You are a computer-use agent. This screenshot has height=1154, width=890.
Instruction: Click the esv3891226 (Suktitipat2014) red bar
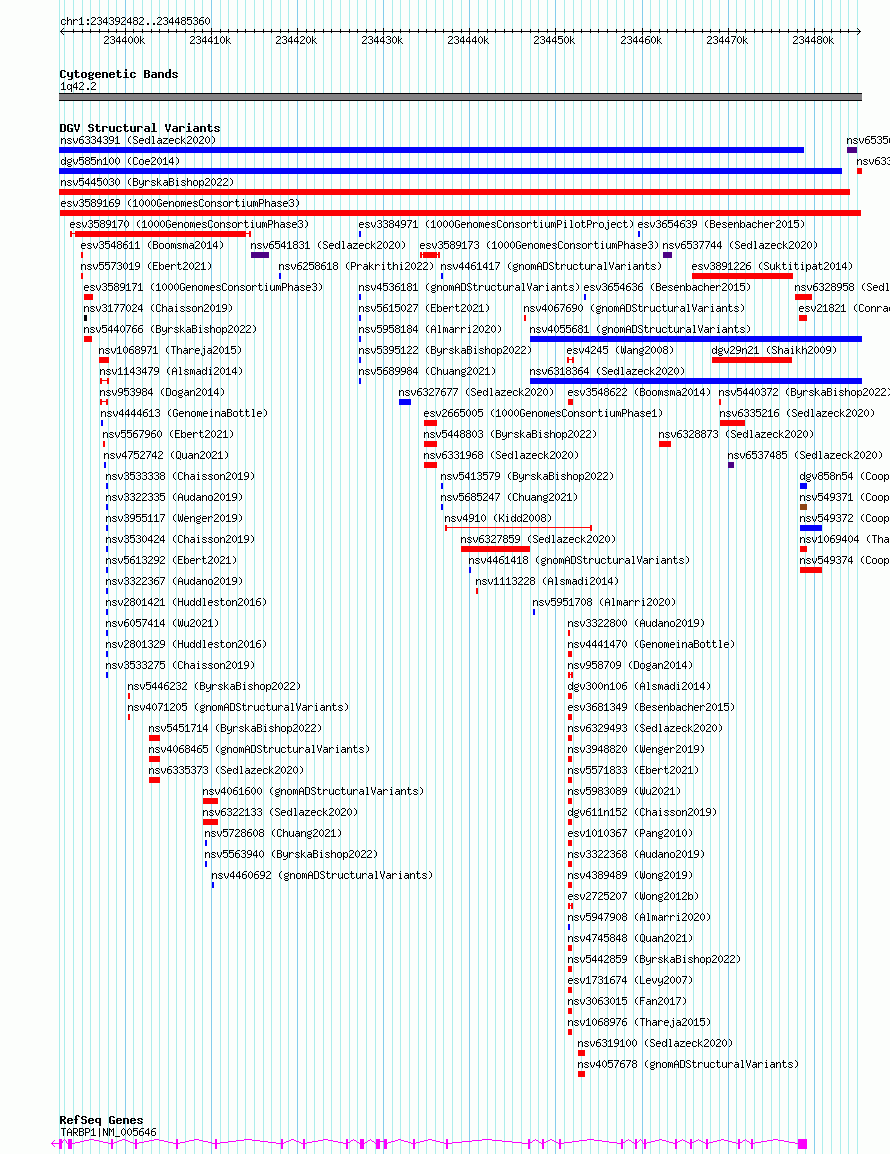pos(742,276)
